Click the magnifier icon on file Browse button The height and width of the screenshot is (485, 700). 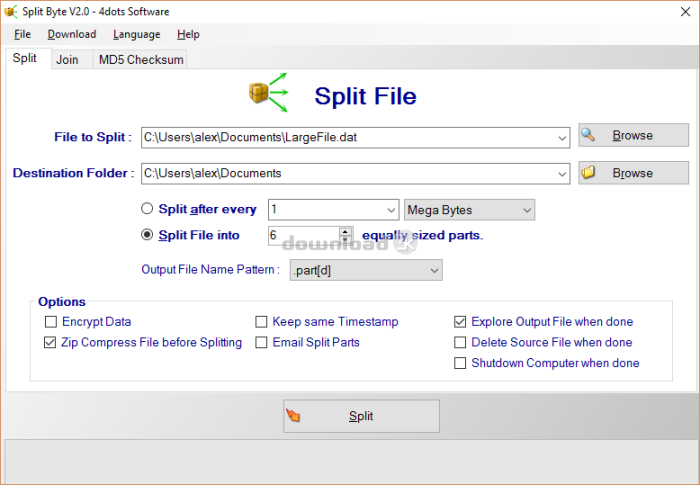(x=588, y=134)
